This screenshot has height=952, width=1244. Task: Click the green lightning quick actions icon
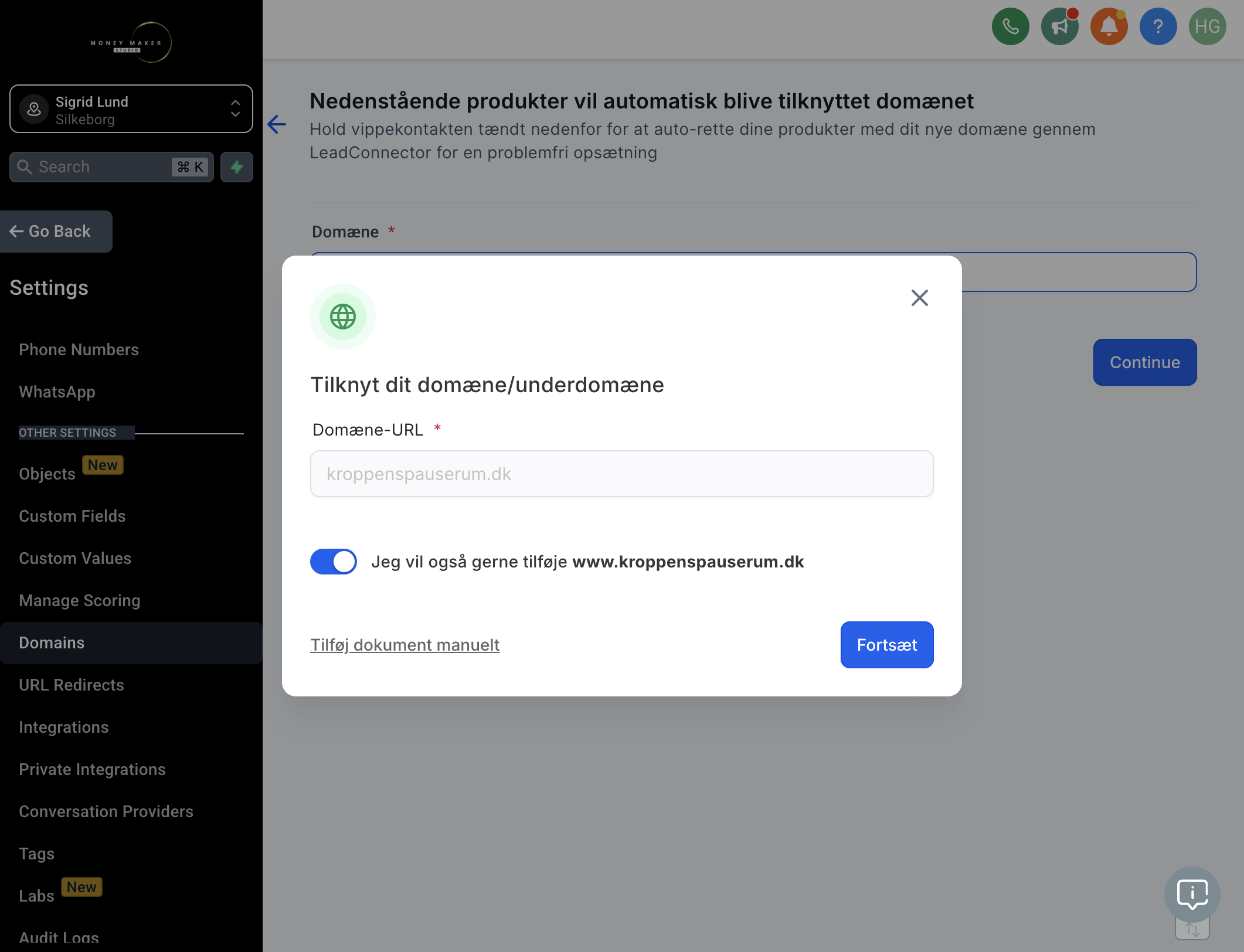pyautogui.click(x=237, y=167)
